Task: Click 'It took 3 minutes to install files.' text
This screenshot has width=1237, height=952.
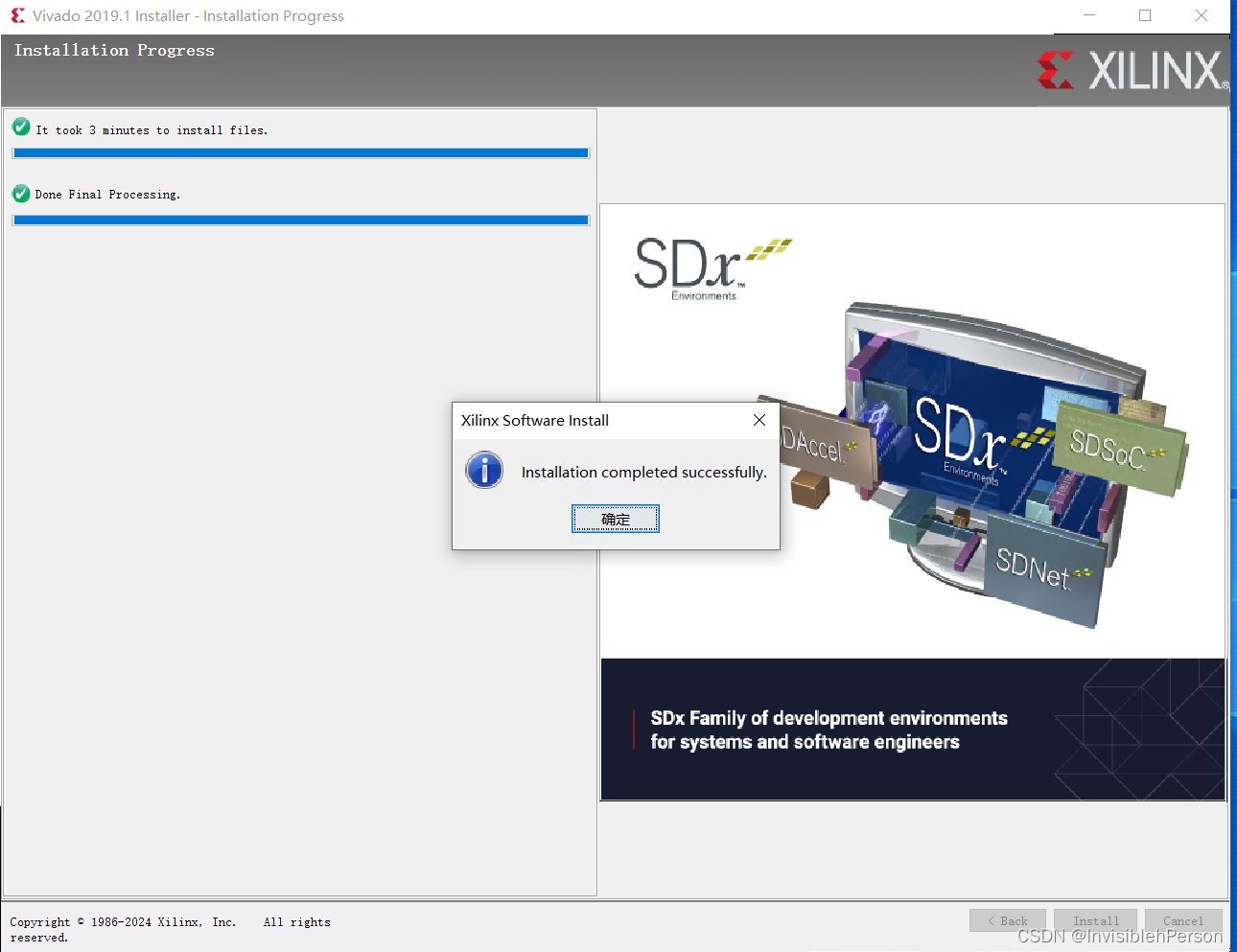Action: coord(152,129)
